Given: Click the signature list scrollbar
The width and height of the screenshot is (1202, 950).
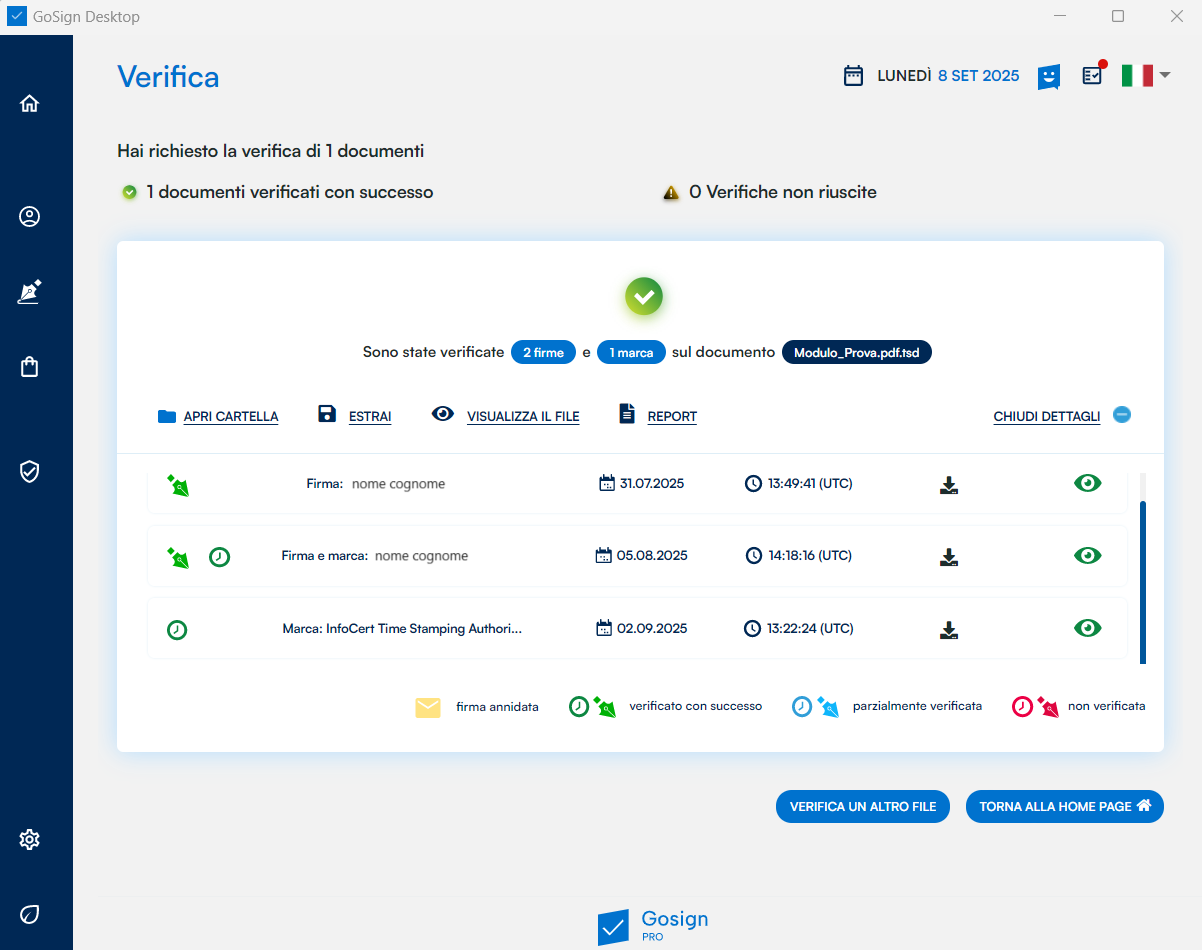Looking at the screenshot, I should (x=1143, y=580).
